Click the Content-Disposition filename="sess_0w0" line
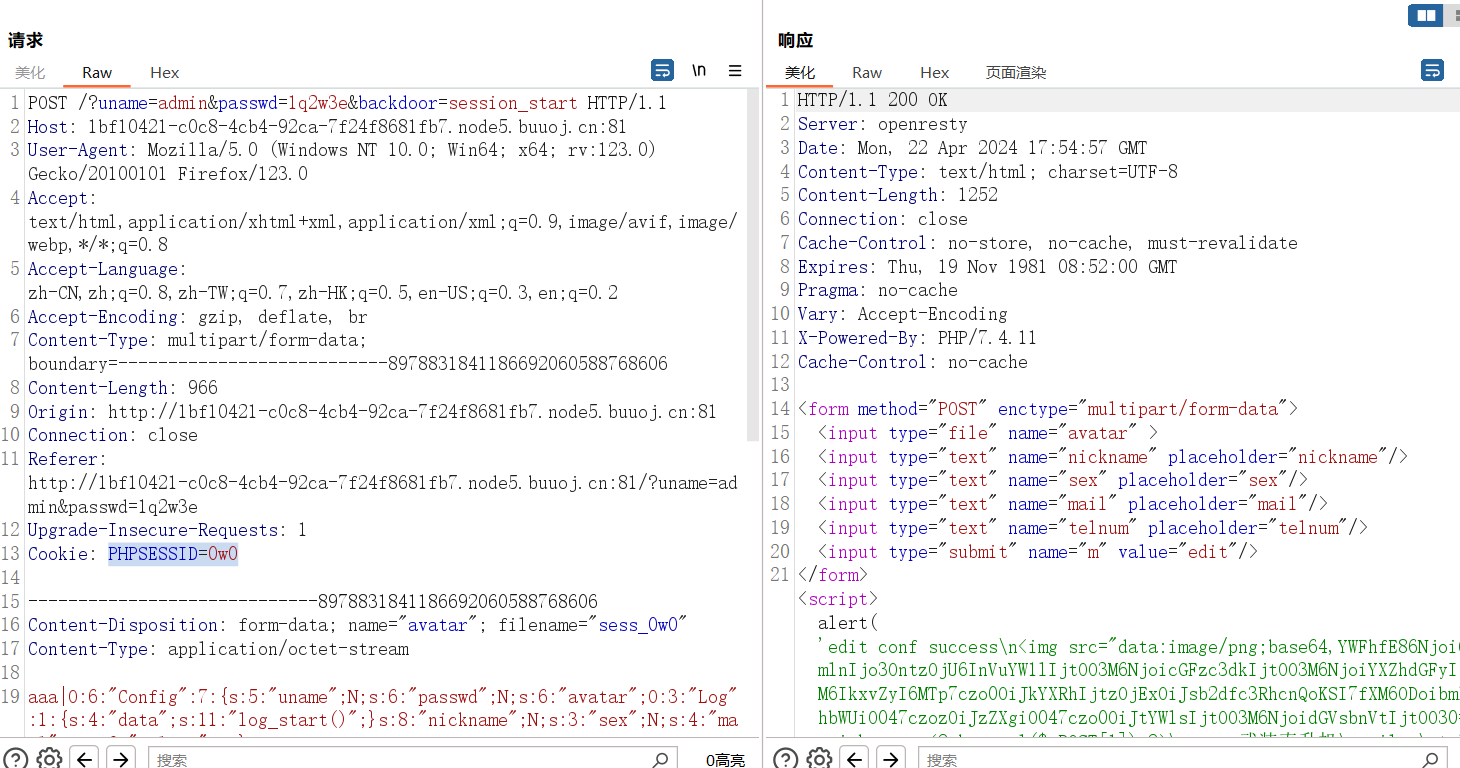Screen dimensions: 1460x768 coord(357,625)
